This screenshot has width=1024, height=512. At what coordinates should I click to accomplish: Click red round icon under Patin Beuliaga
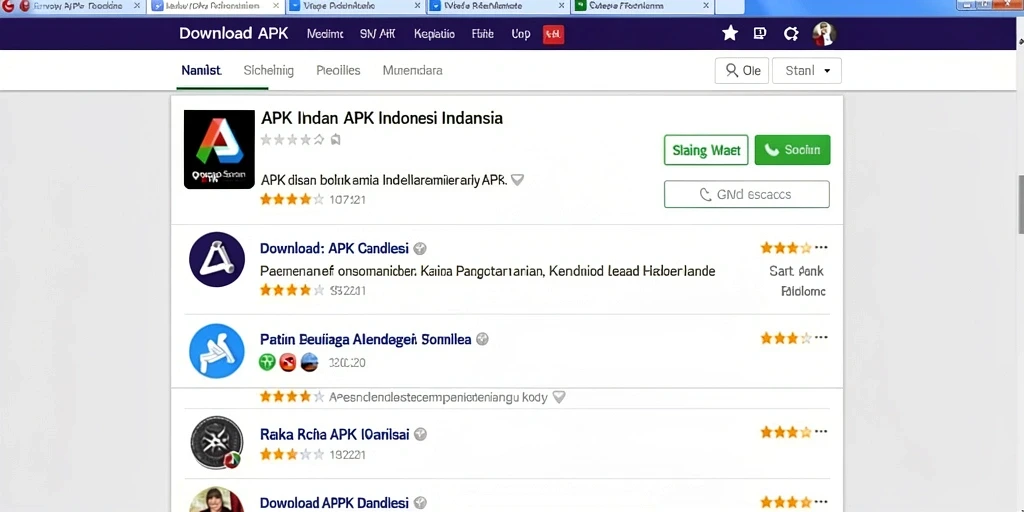(x=288, y=362)
